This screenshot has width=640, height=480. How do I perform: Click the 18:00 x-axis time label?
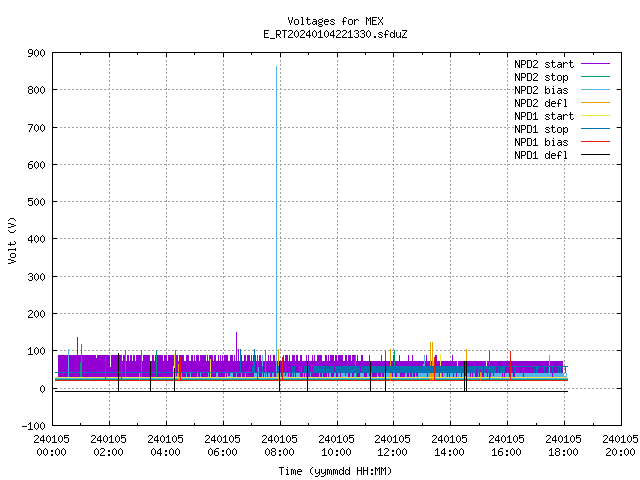pos(563,452)
